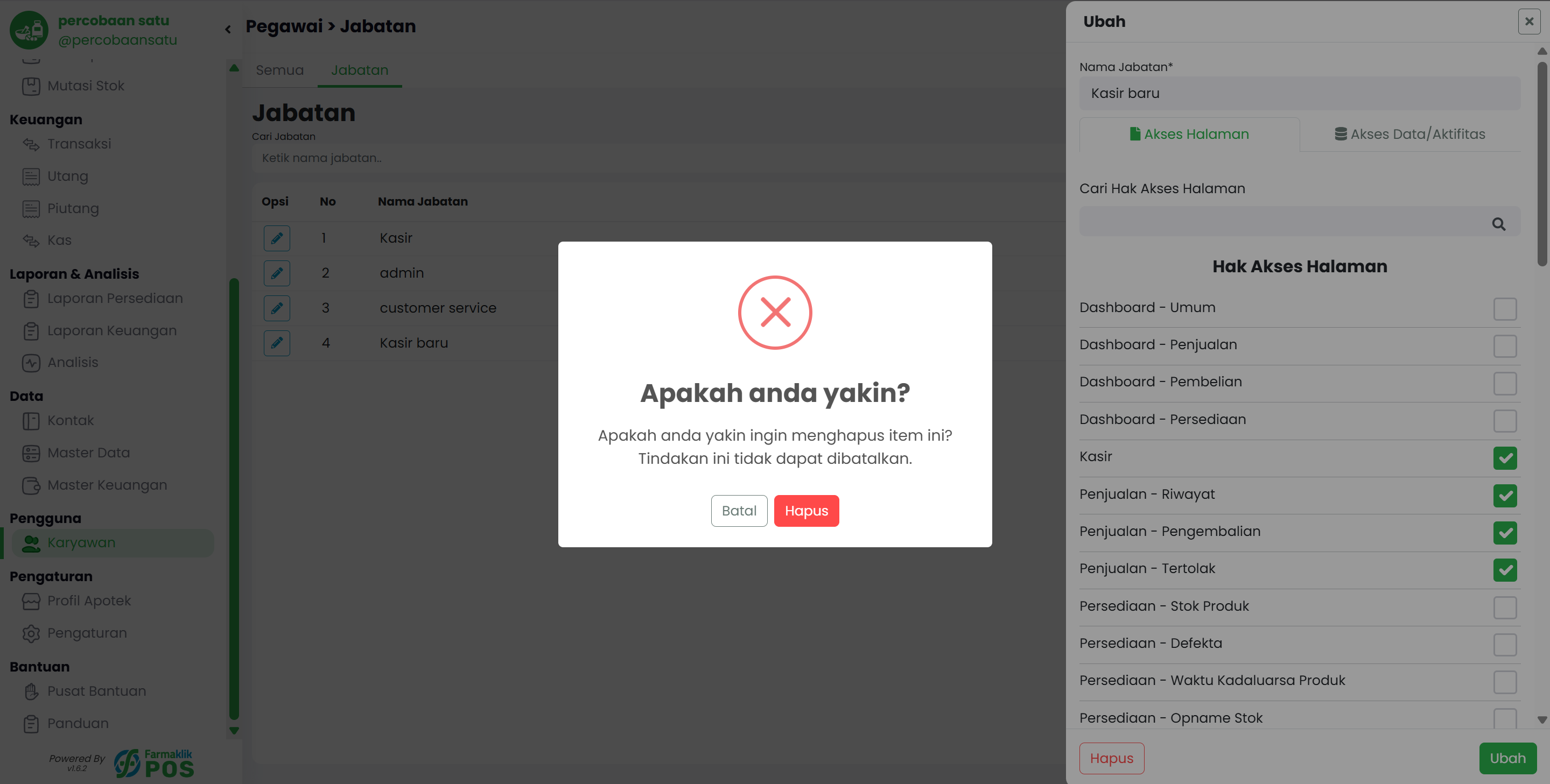
Task: Collapse the sidebar with the back chevron
Action: coord(228,29)
